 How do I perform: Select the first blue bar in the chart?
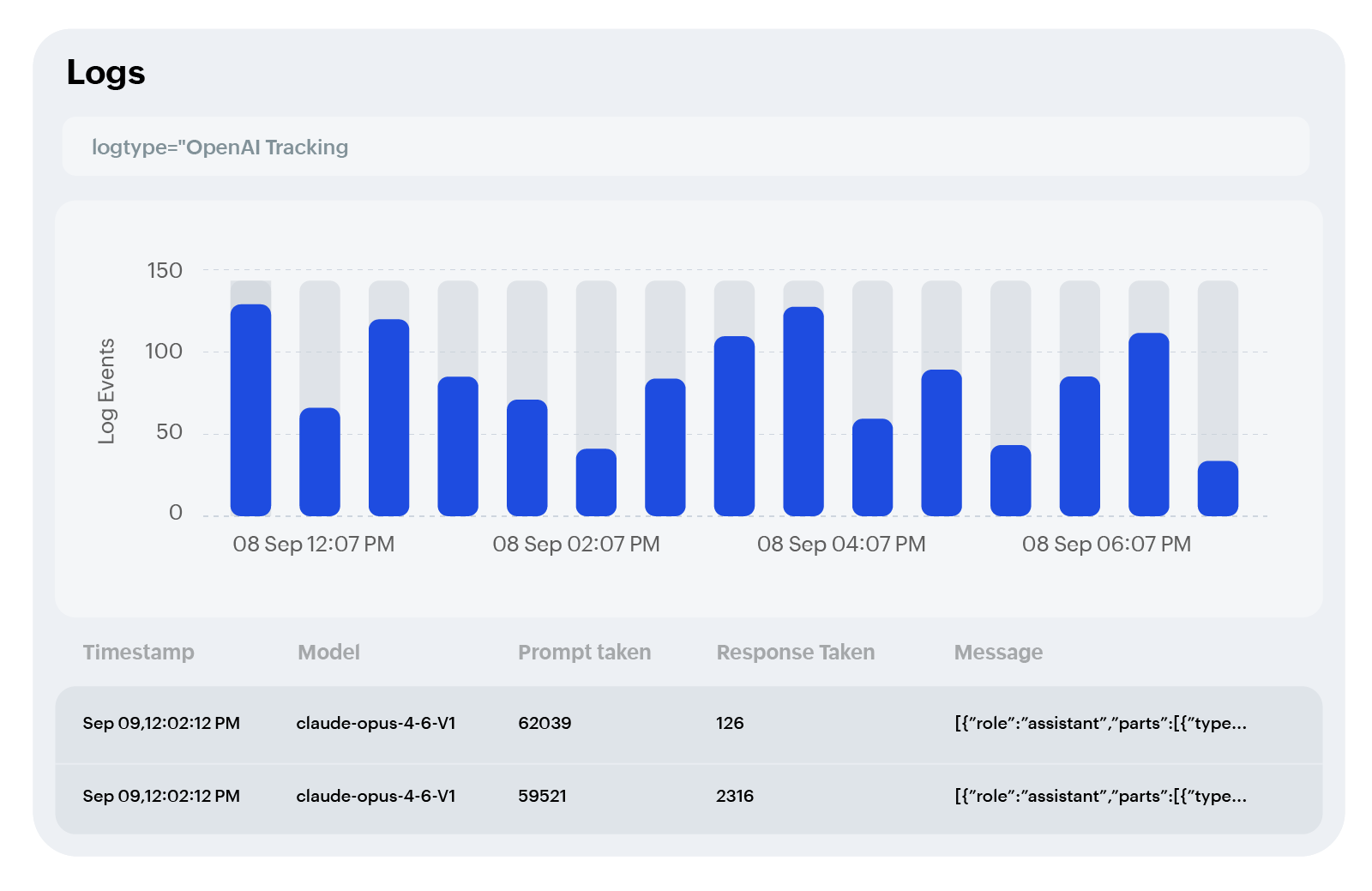(x=250, y=410)
